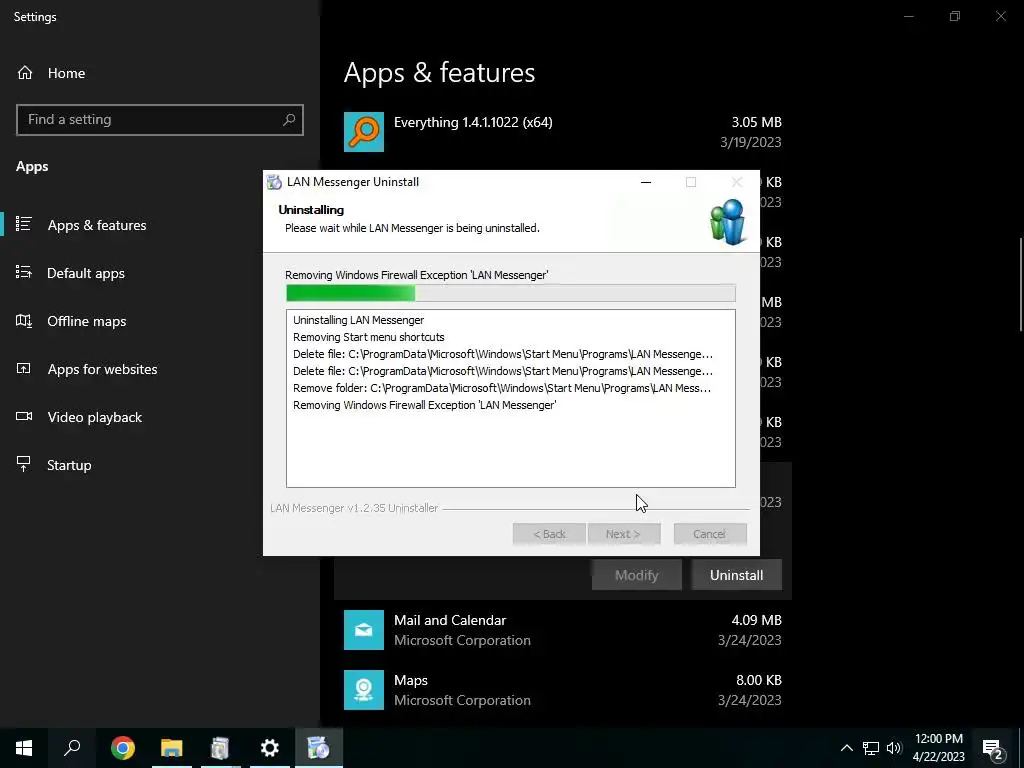
Task: Select Everything 1.4.1.1022 (x64) app entry
Action: coord(563,132)
